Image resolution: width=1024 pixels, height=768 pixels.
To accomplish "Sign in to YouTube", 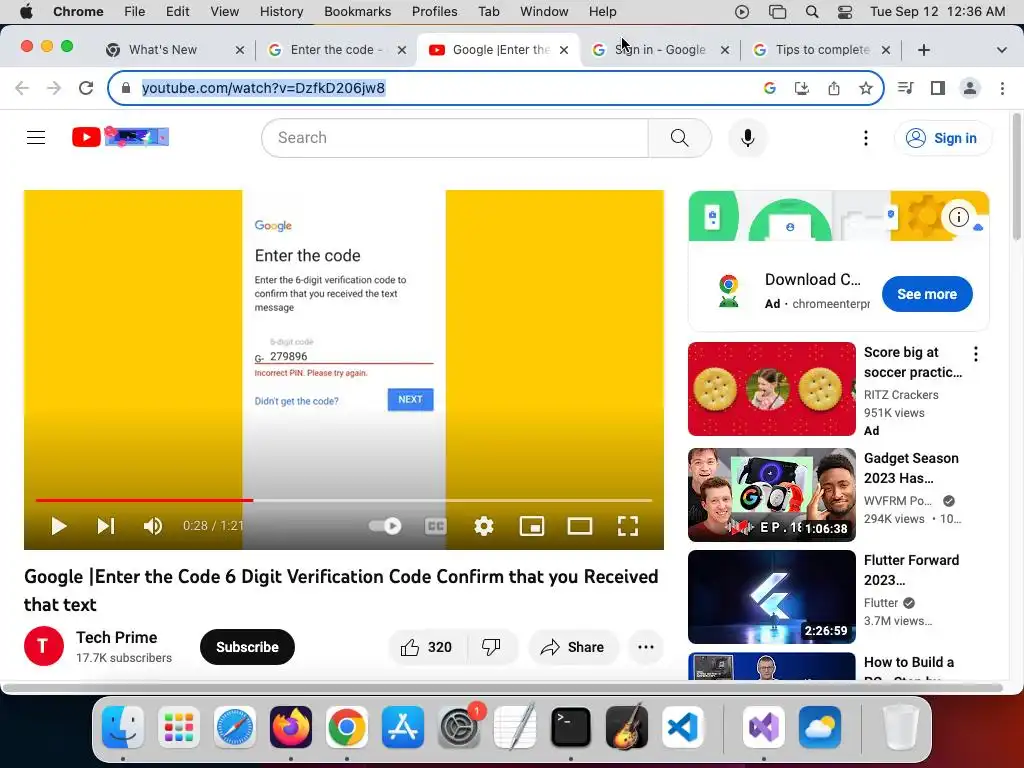I will (x=942, y=138).
